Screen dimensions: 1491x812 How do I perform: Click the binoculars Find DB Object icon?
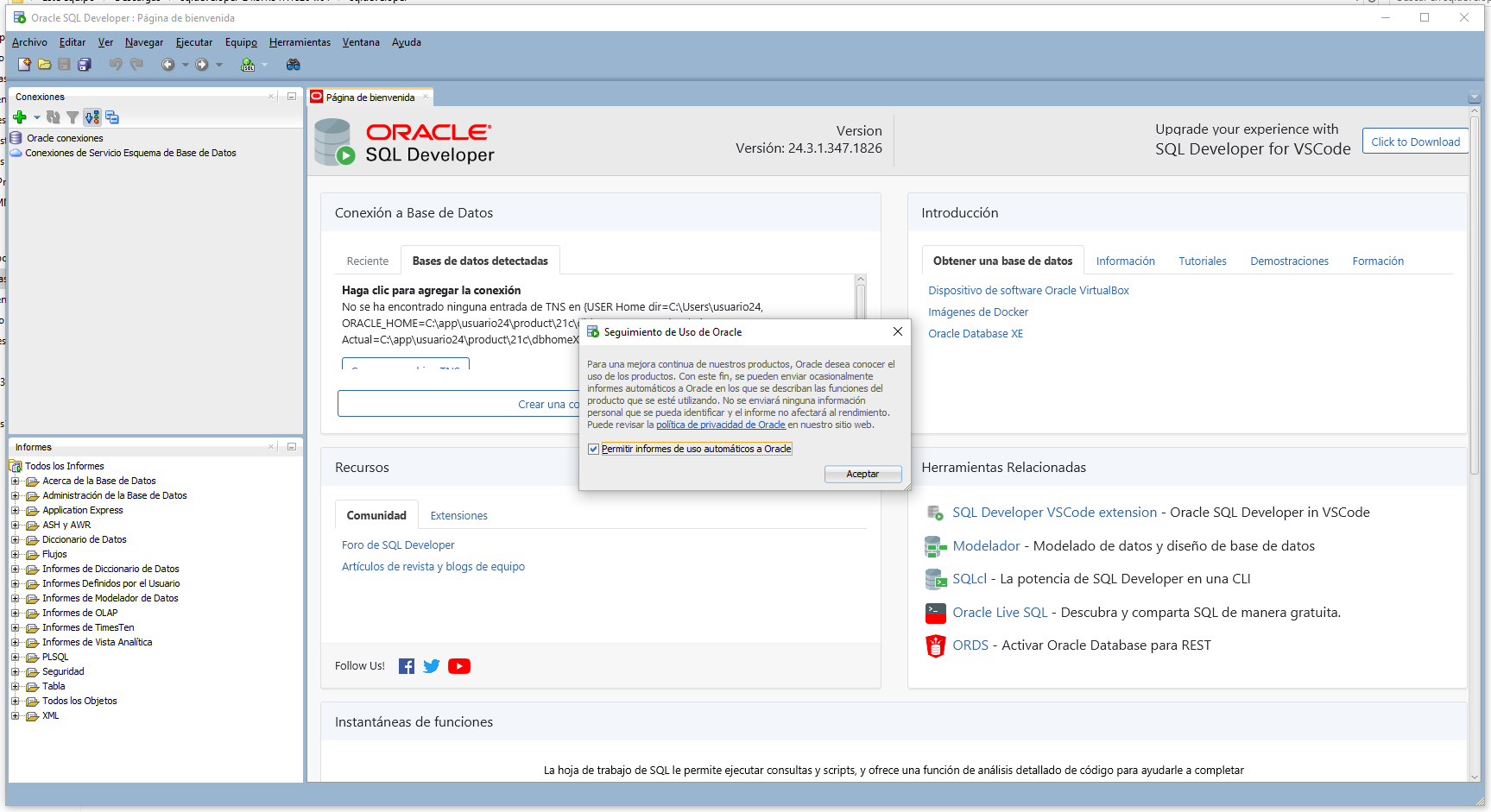(294, 65)
